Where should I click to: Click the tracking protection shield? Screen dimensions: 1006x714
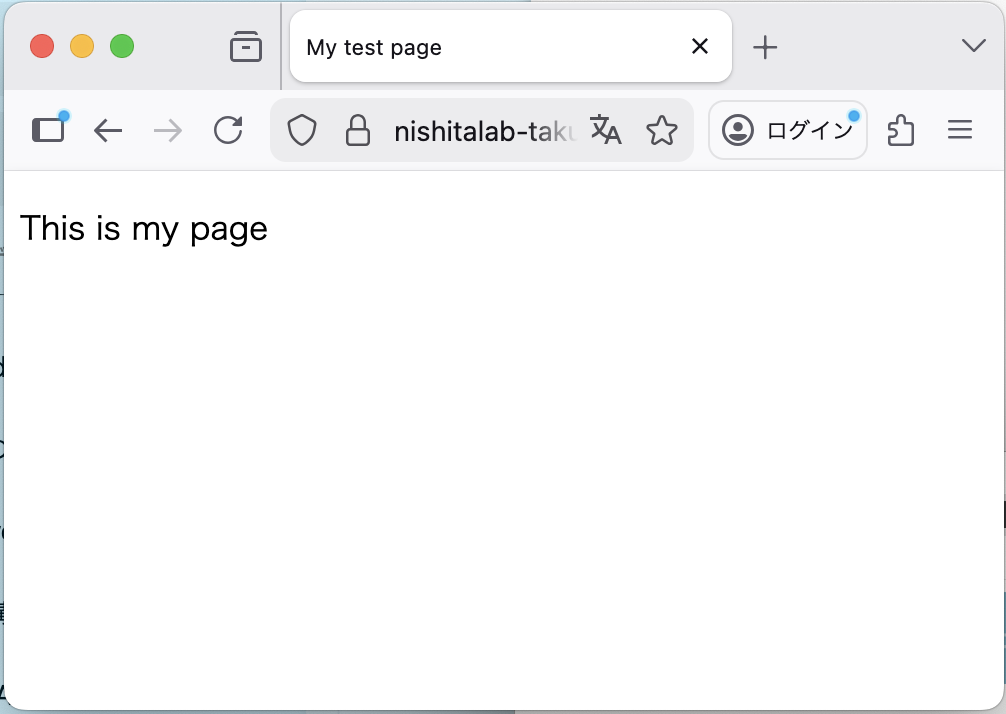301,130
